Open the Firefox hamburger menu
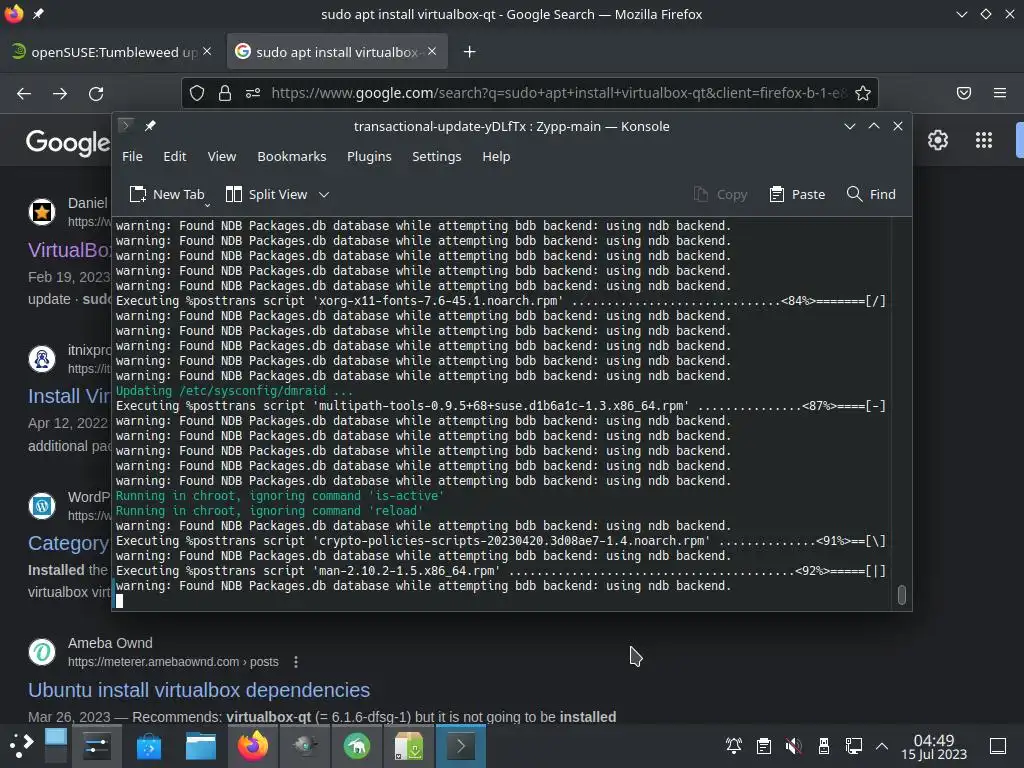The image size is (1024, 768). coord(1000,93)
